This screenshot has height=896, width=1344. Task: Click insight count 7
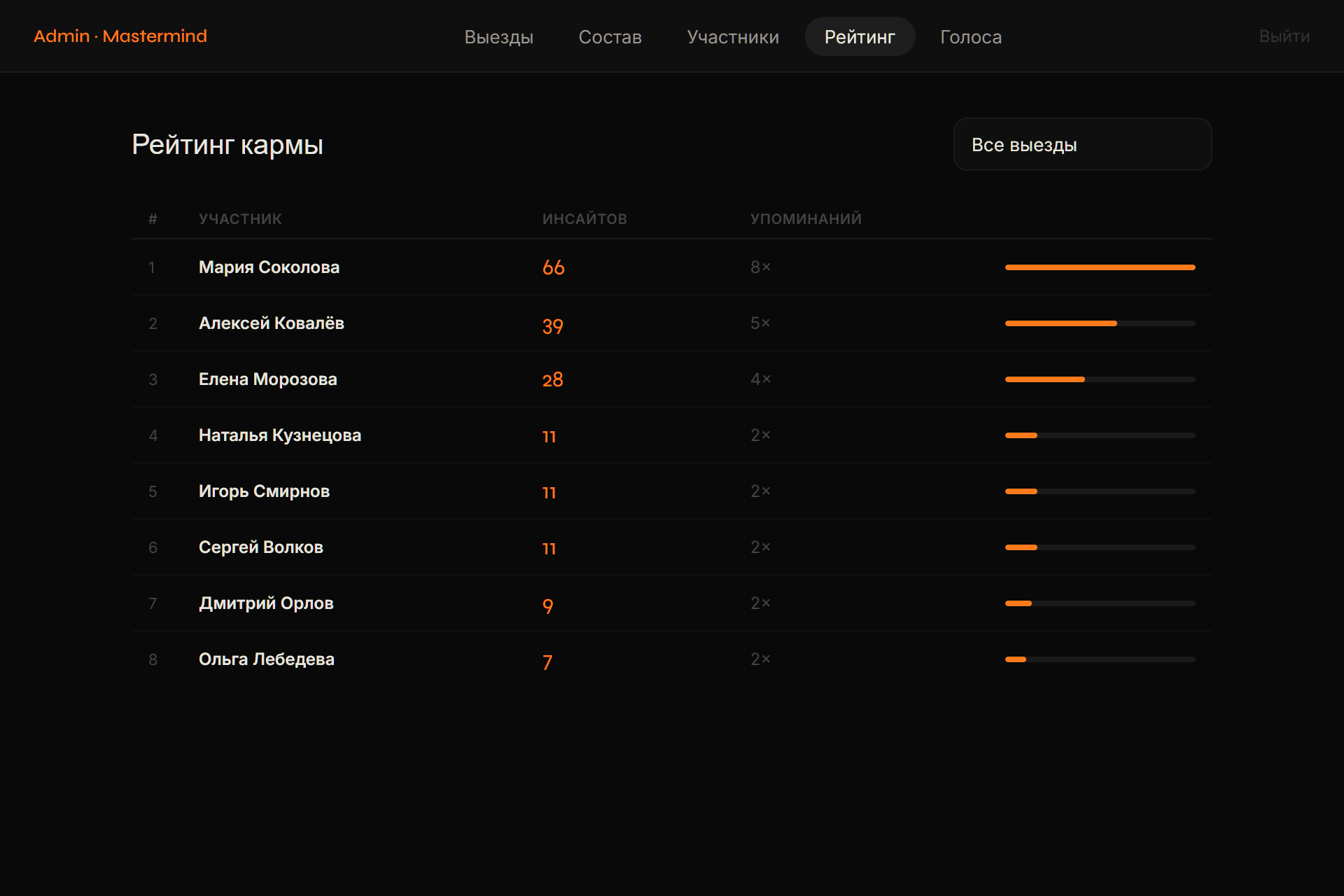pyautogui.click(x=547, y=662)
